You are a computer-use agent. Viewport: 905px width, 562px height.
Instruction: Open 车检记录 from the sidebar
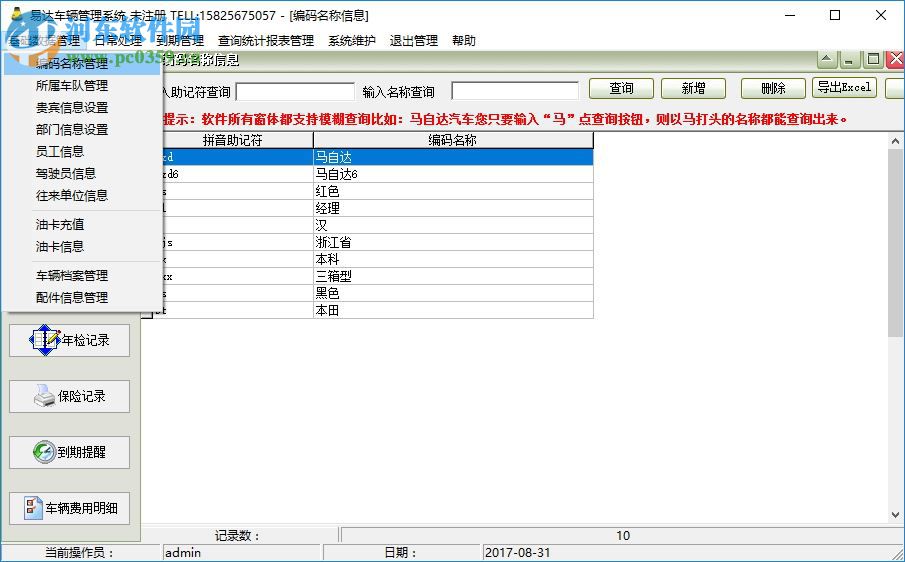coord(69,340)
